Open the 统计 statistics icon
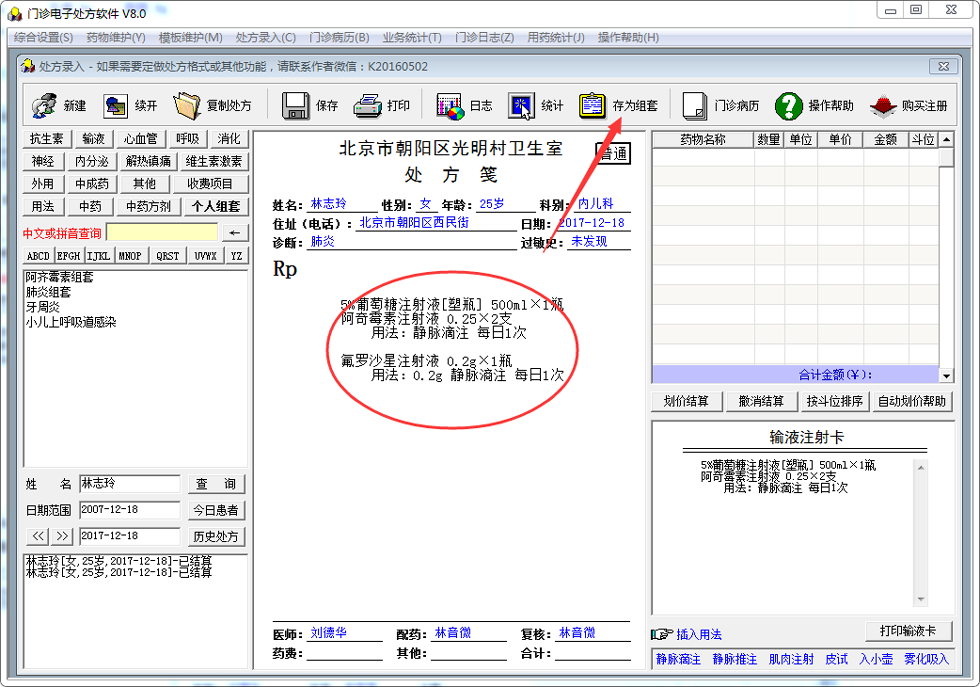Image resolution: width=980 pixels, height=687 pixels. [x=521, y=105]
